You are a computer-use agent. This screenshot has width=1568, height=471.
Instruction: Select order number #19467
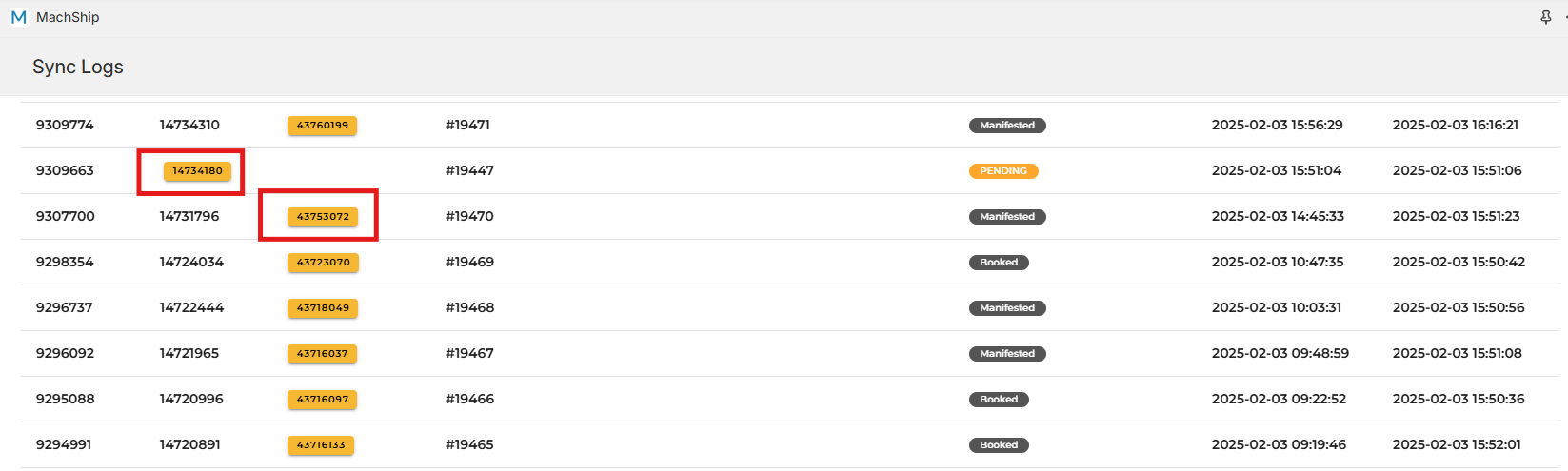469,353
